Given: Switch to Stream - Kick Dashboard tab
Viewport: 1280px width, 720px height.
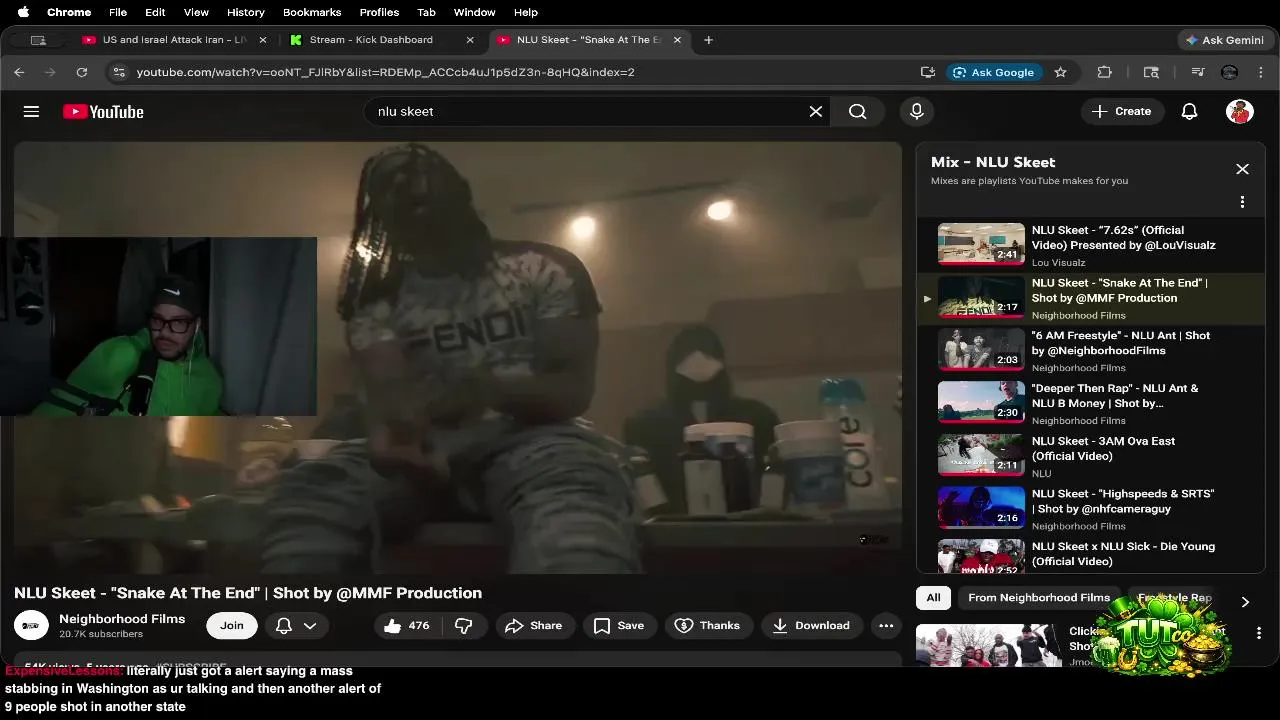Looking at the screenshot, I should 371,40.
